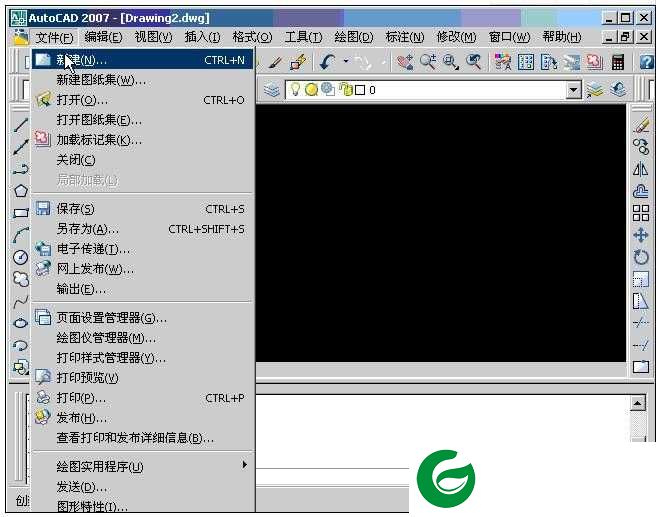Open the Layer Properties Manager icon
Viewport: 659px width, 517px height.
click(x=272, y=90)
